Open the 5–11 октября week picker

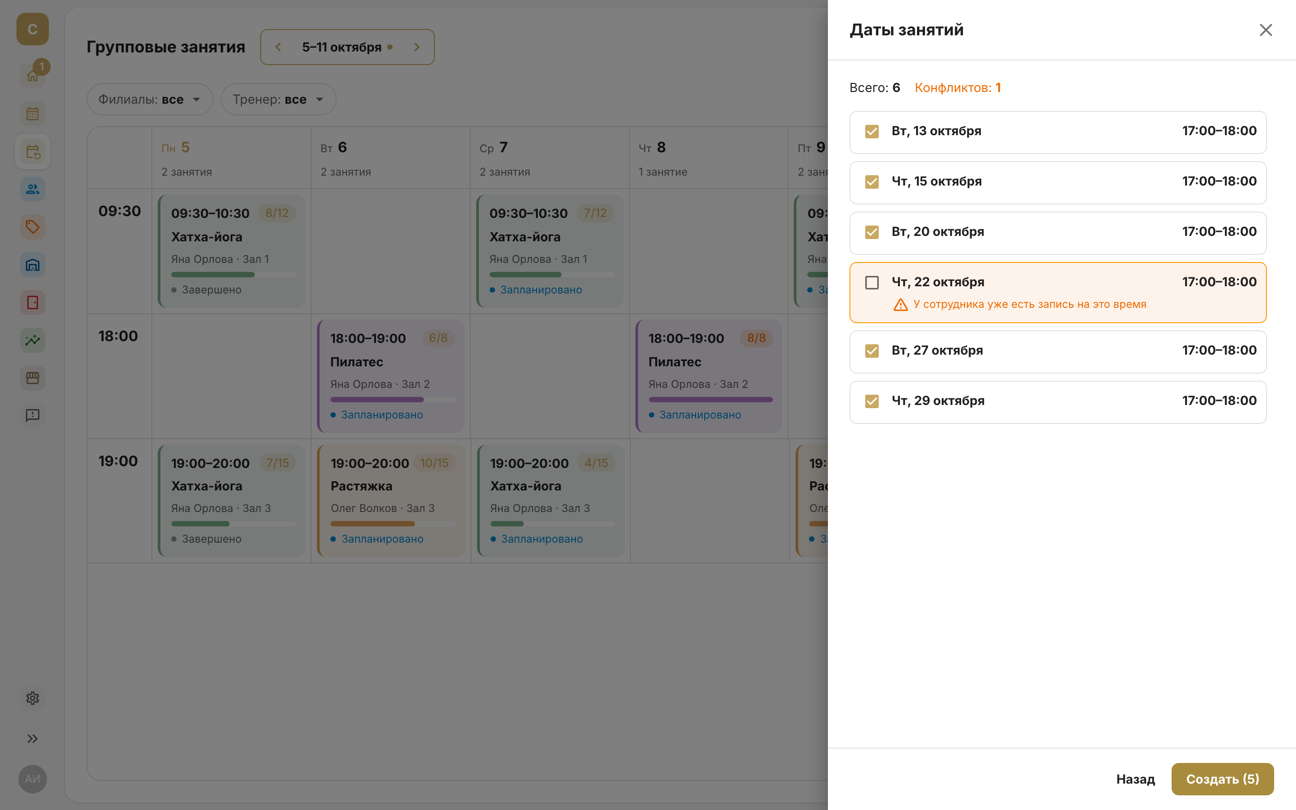click(x=347, y=47)
